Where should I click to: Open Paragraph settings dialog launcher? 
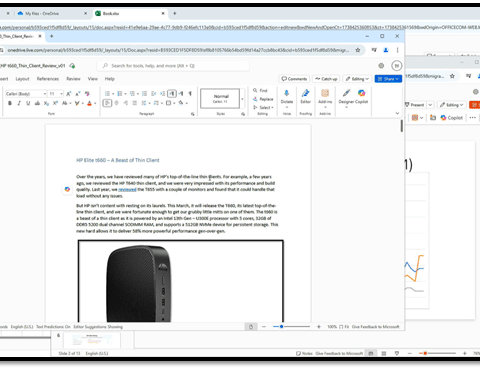pyautogui.click(x=192, y=114)
